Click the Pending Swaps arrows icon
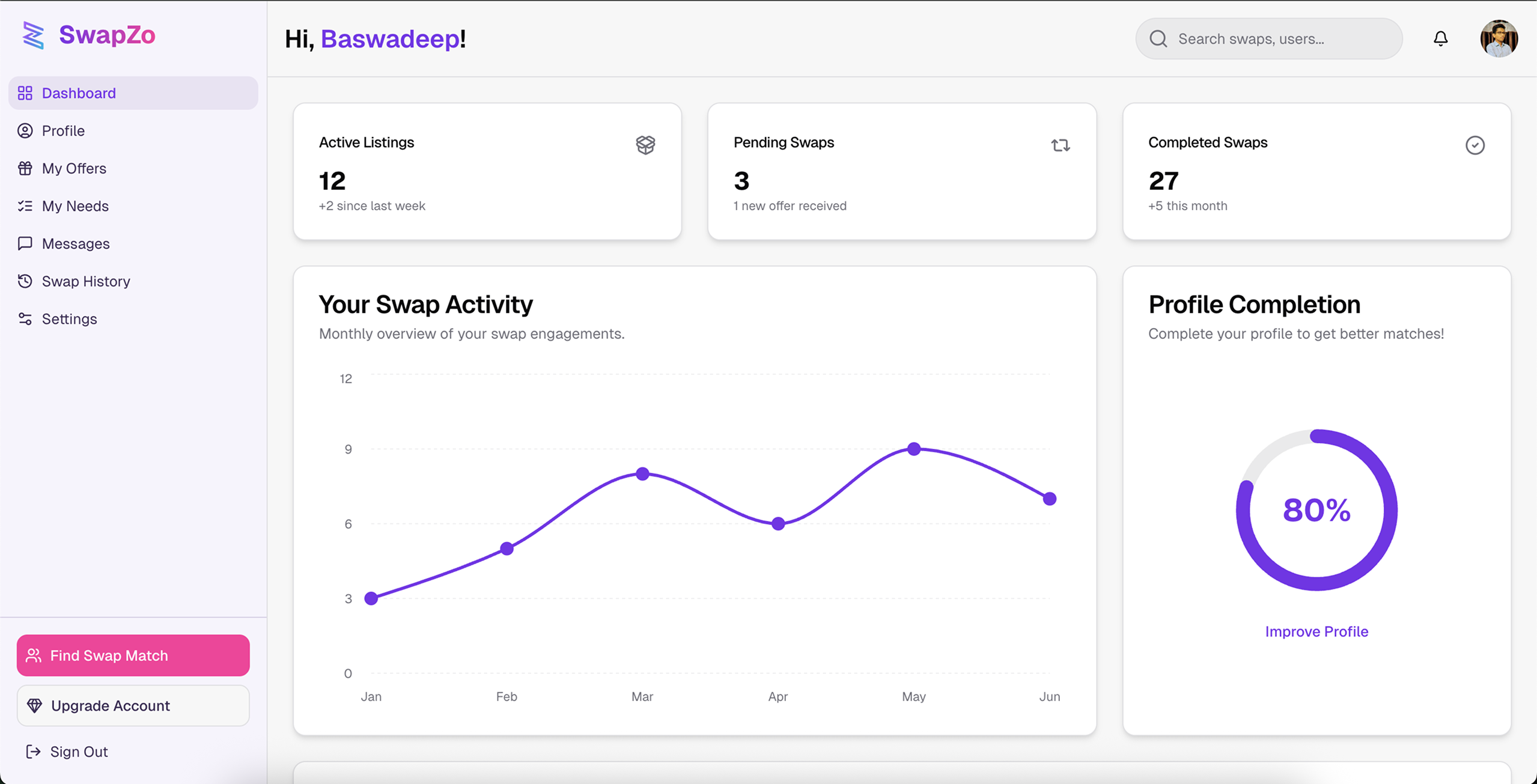 pos(1060,145)
